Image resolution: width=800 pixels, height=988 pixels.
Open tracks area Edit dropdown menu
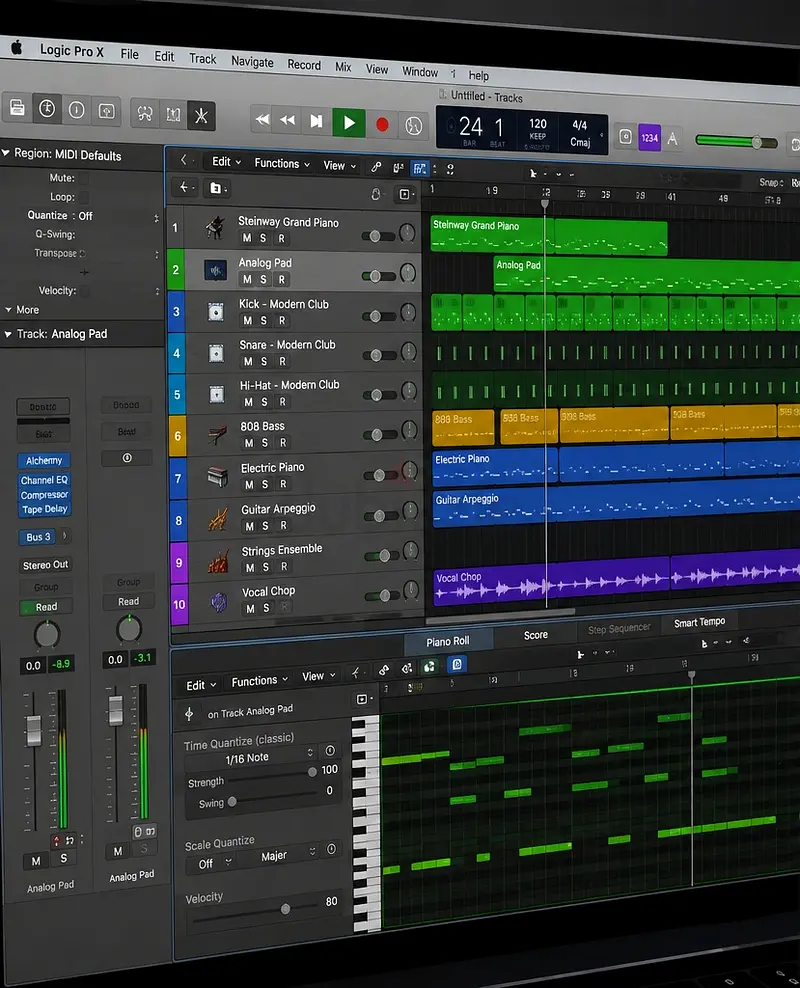(x=226, y=162)
